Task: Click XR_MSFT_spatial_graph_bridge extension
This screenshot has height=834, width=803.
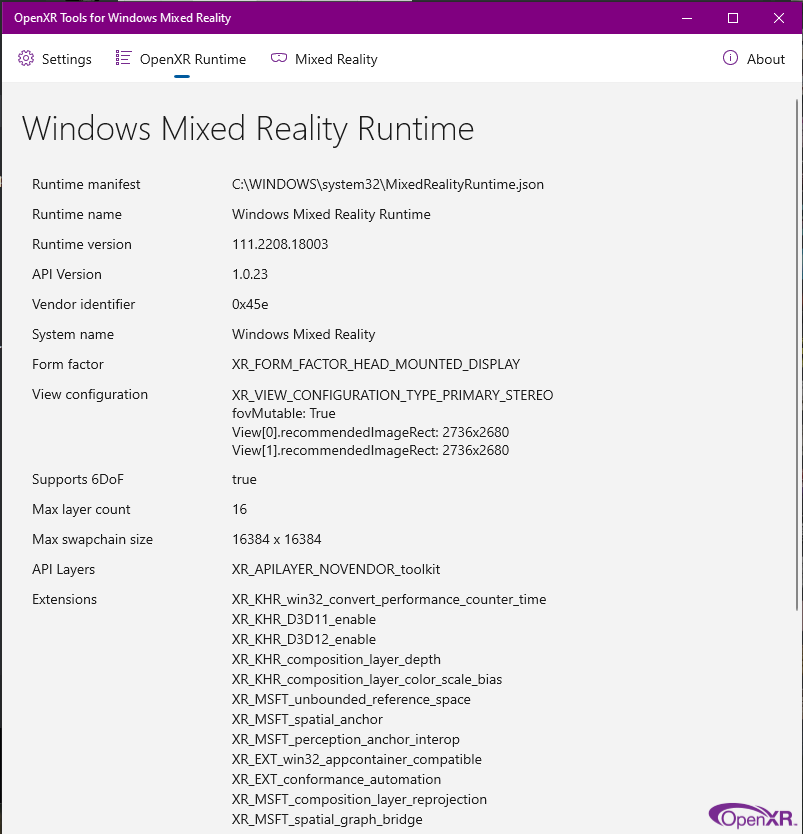Action: [x=327, y=820]
